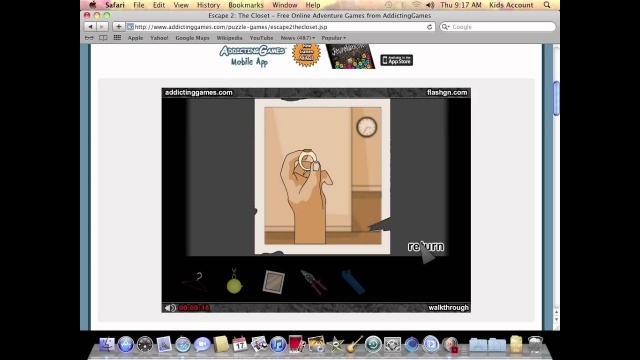Open the Apple bookmark
The image size is (640, 360).
tap(135, 38)
